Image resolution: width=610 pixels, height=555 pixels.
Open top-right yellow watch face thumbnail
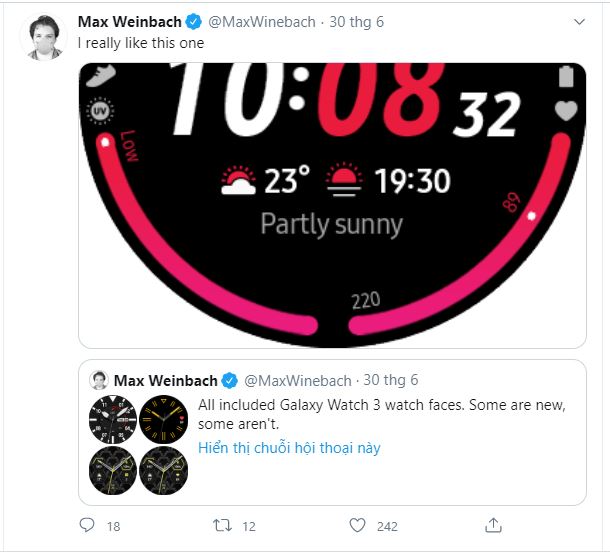click(164, 419)
